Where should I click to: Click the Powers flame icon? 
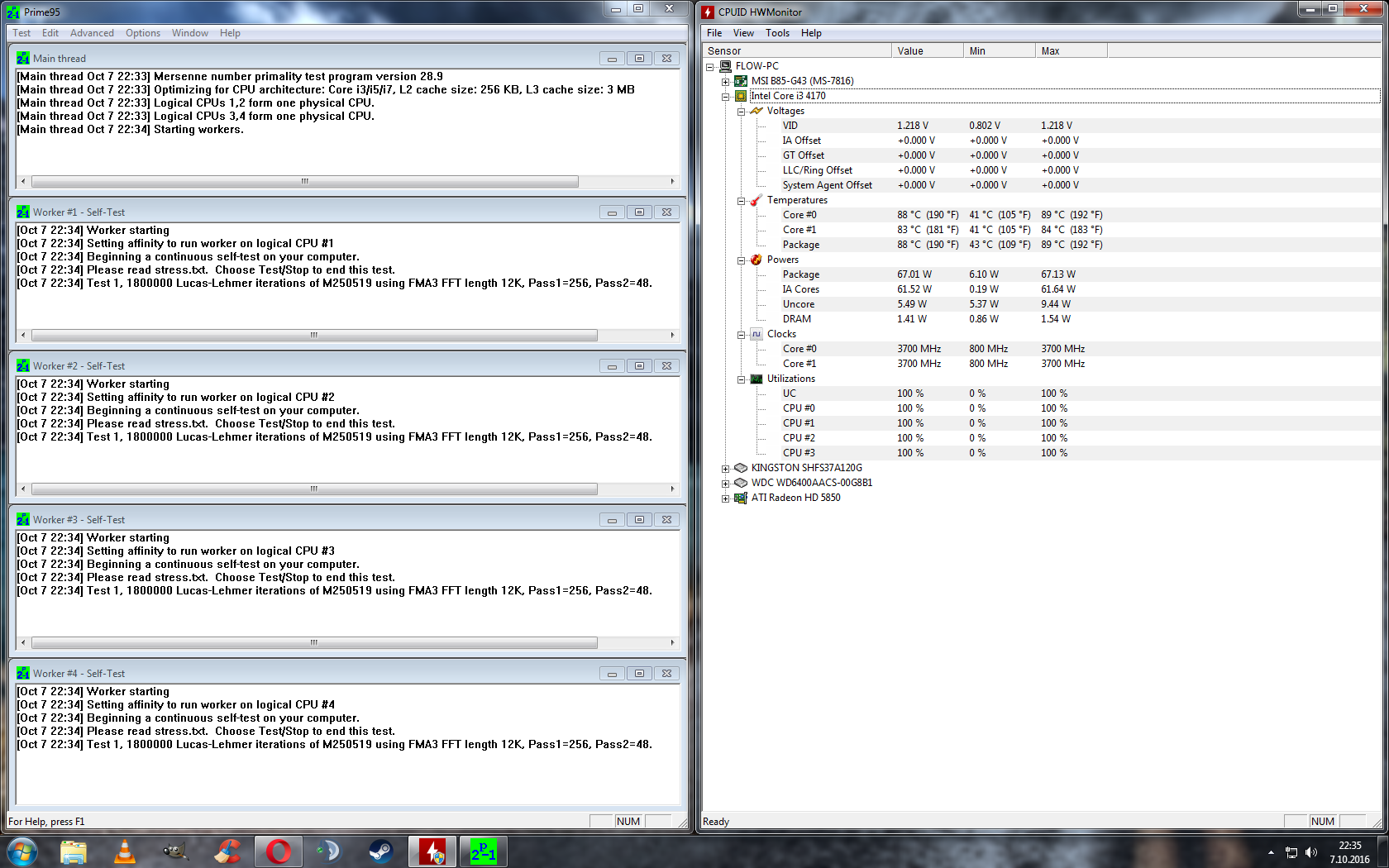757,260
